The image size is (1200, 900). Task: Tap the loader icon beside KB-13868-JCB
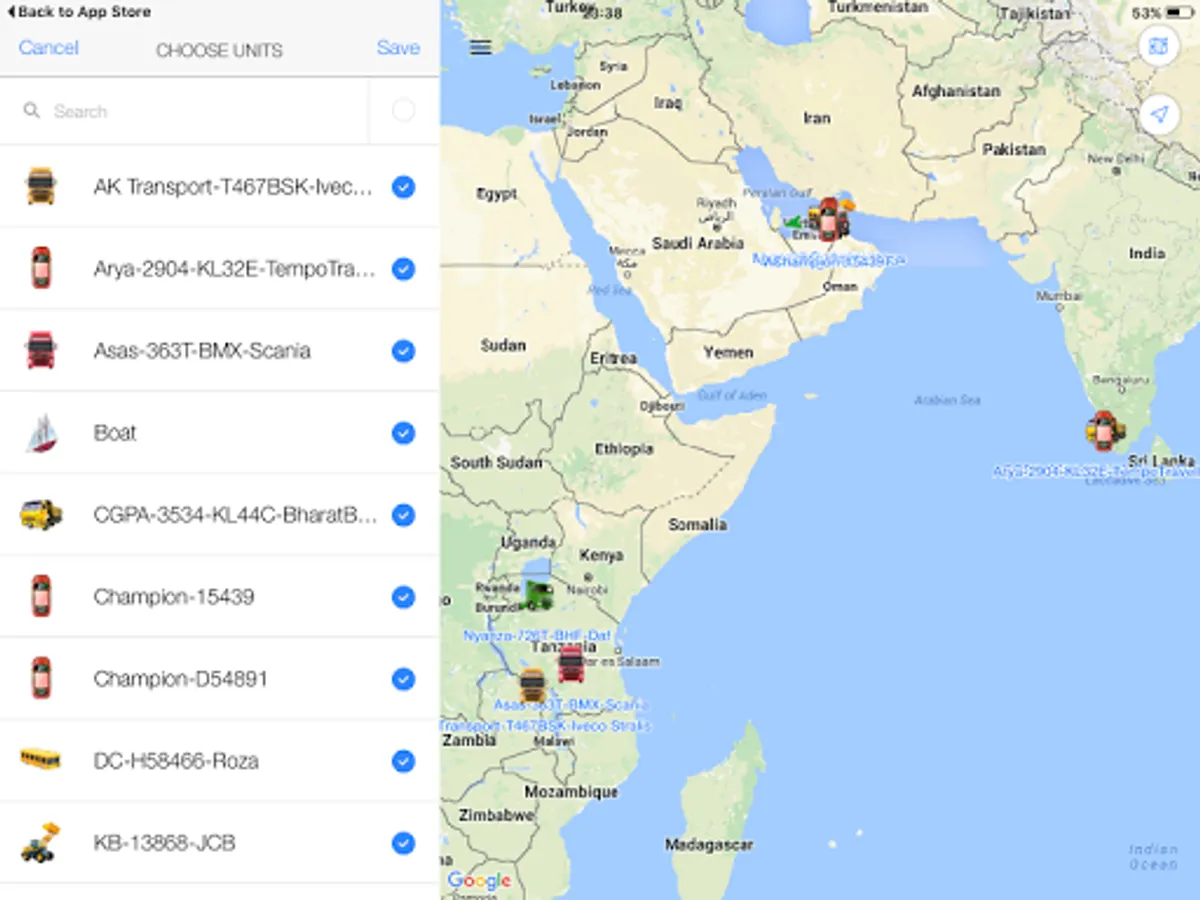[41, 842]
